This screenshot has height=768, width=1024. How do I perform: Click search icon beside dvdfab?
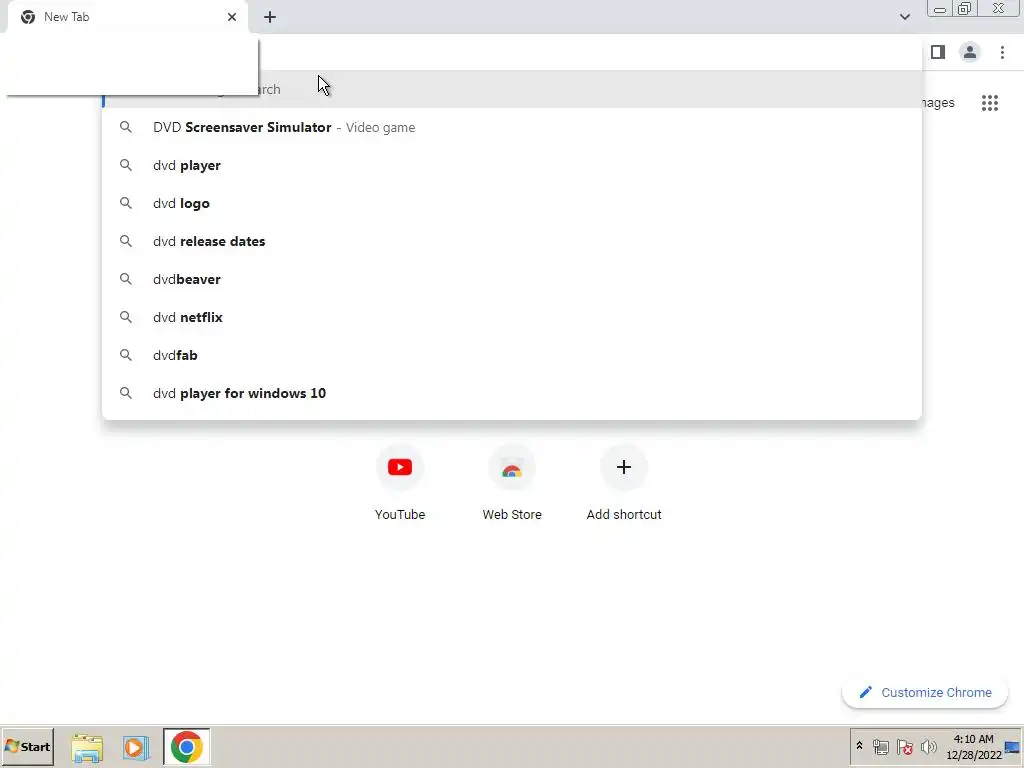tap(125, 355)
